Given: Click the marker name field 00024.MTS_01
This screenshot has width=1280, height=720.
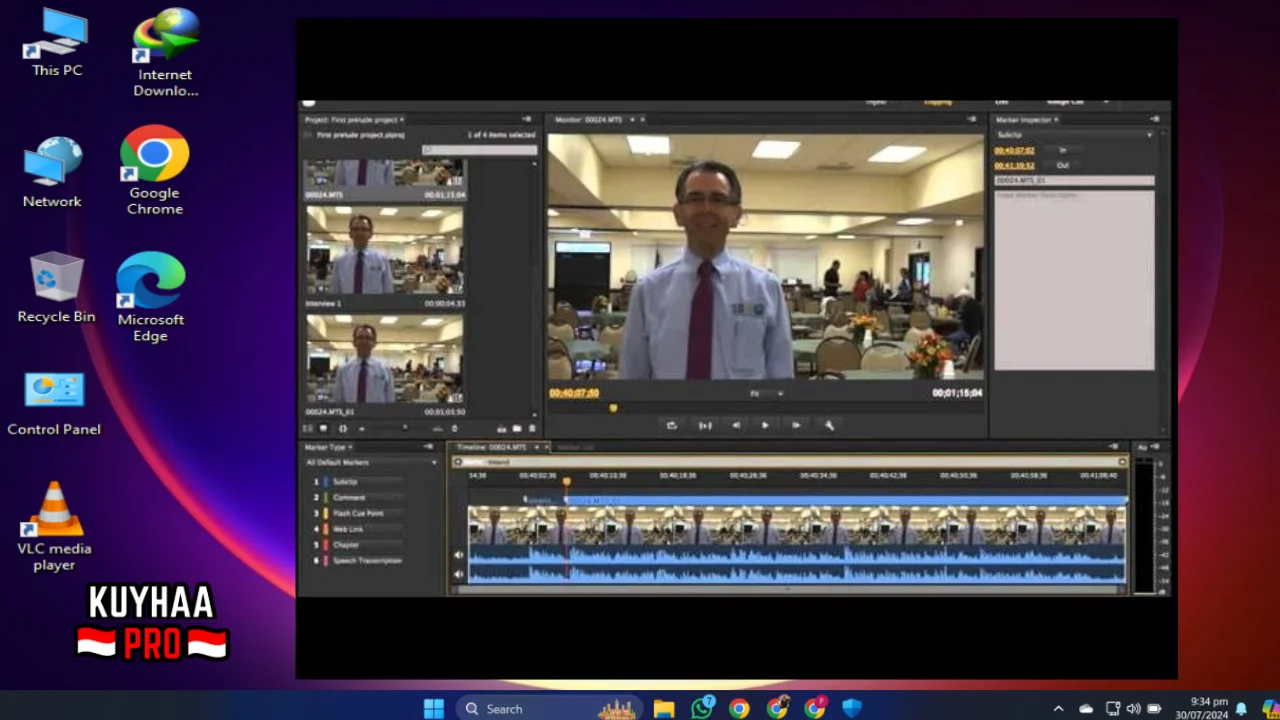Looking at the screenshot, I should click(x=1074, y=181).
